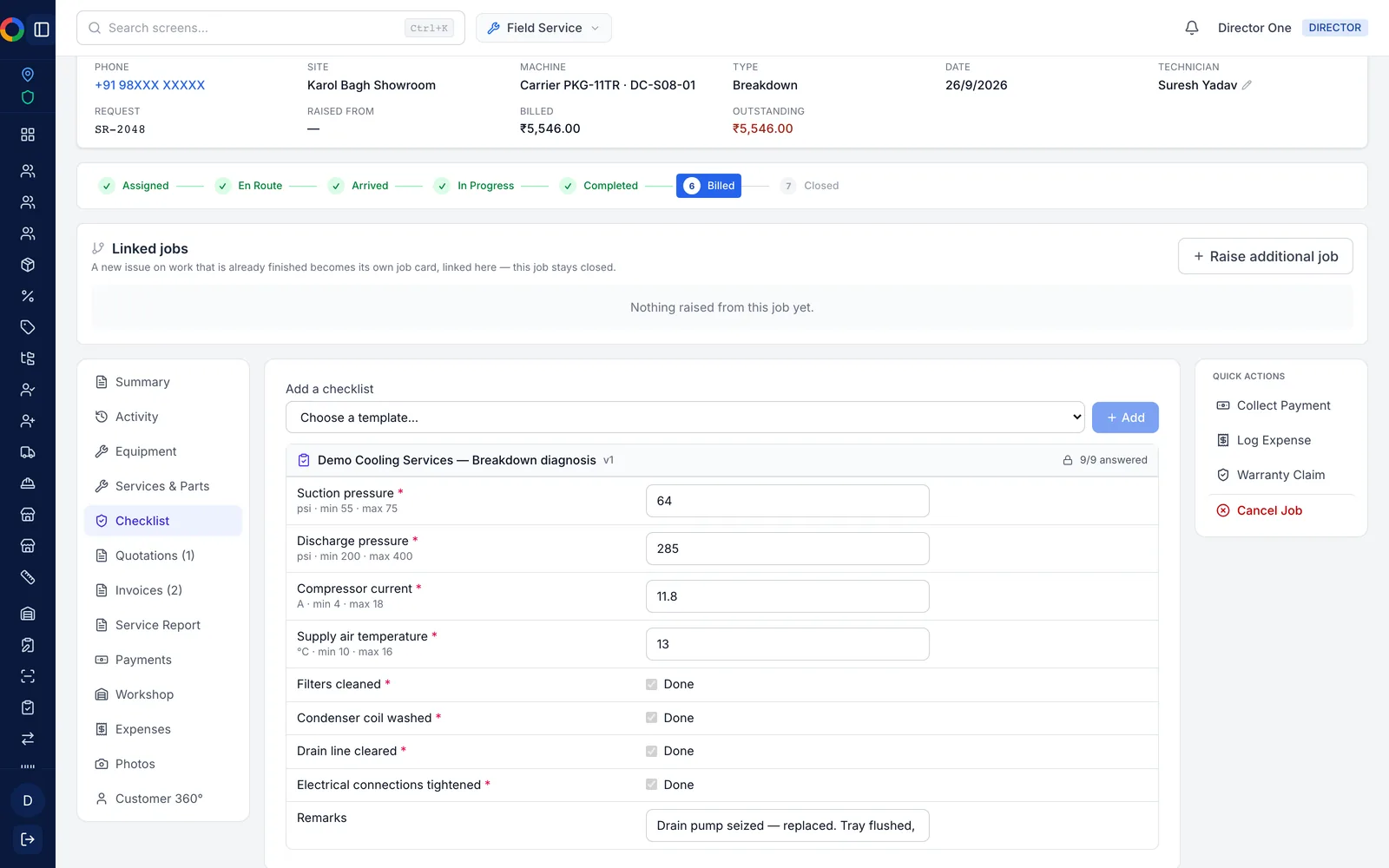Image resolution: width=1389 pixels, height=868 pixels.
Task: Click the logout icon at sidebar bottom
Action: point(28,839)
